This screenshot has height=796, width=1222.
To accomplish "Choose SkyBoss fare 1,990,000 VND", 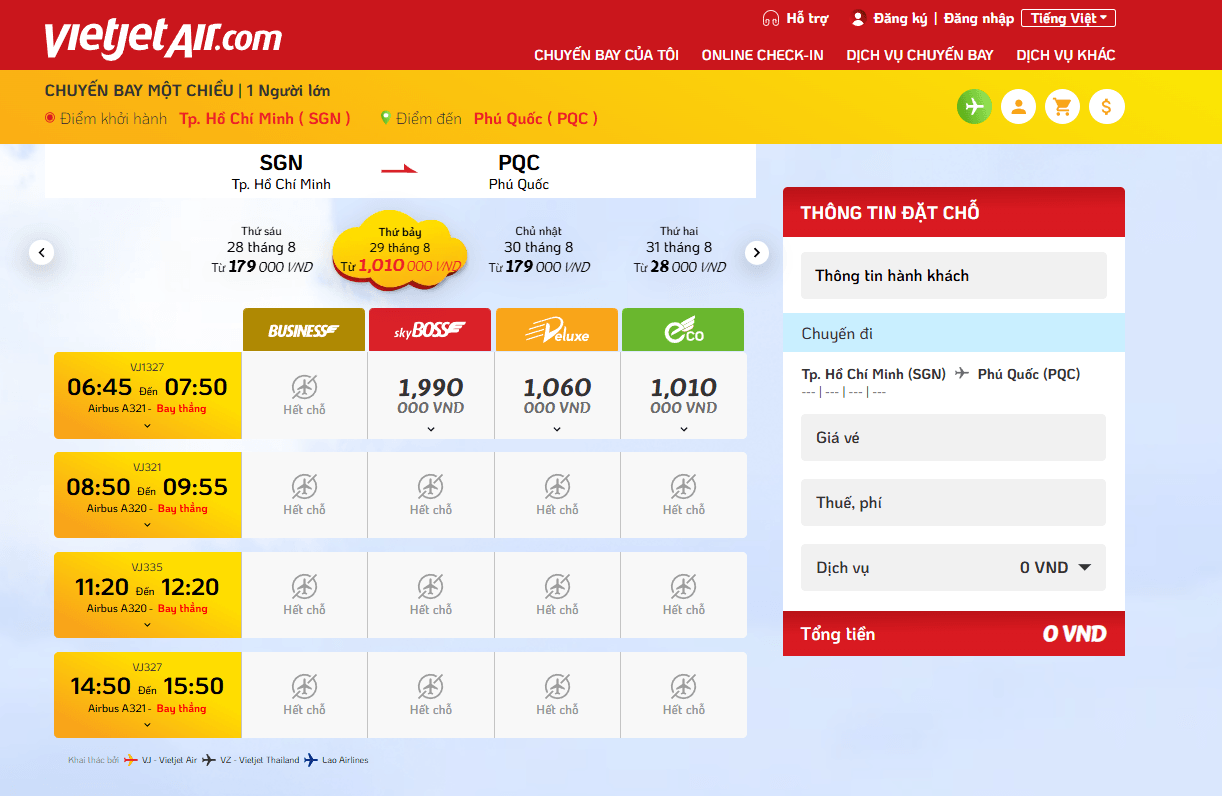I will [431, 395].
